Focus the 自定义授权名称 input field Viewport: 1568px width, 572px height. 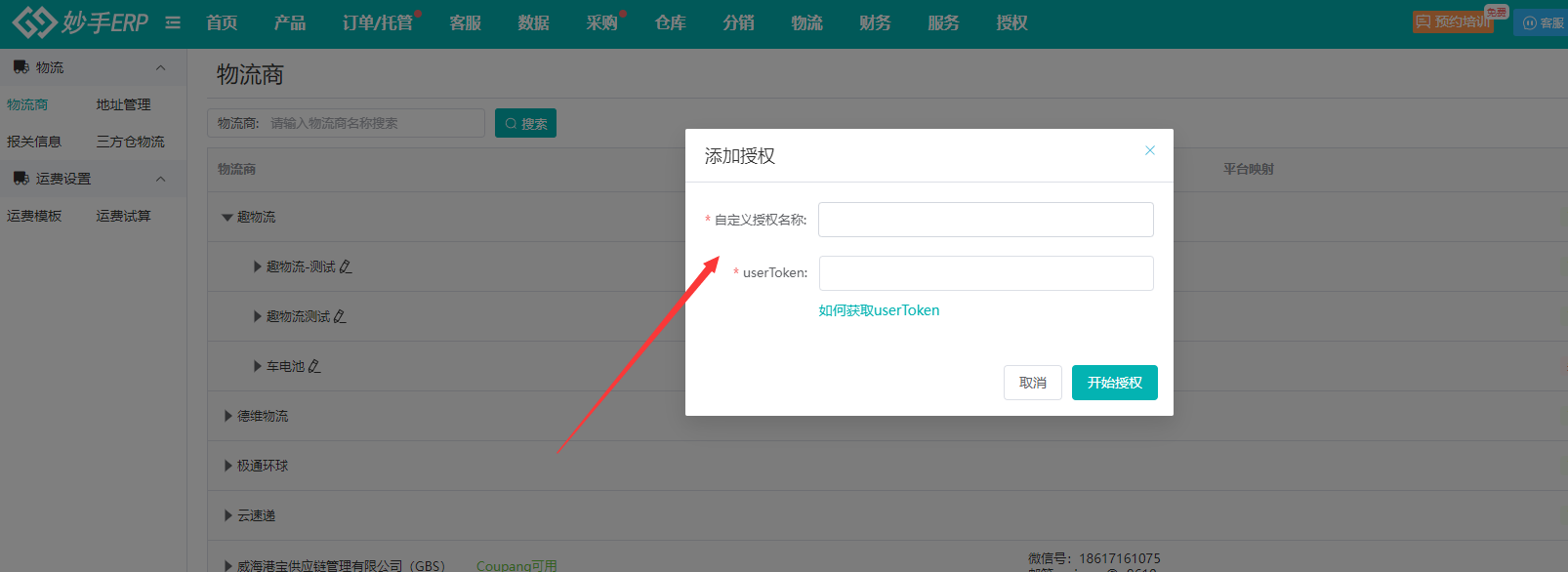(x=985, y=220)
